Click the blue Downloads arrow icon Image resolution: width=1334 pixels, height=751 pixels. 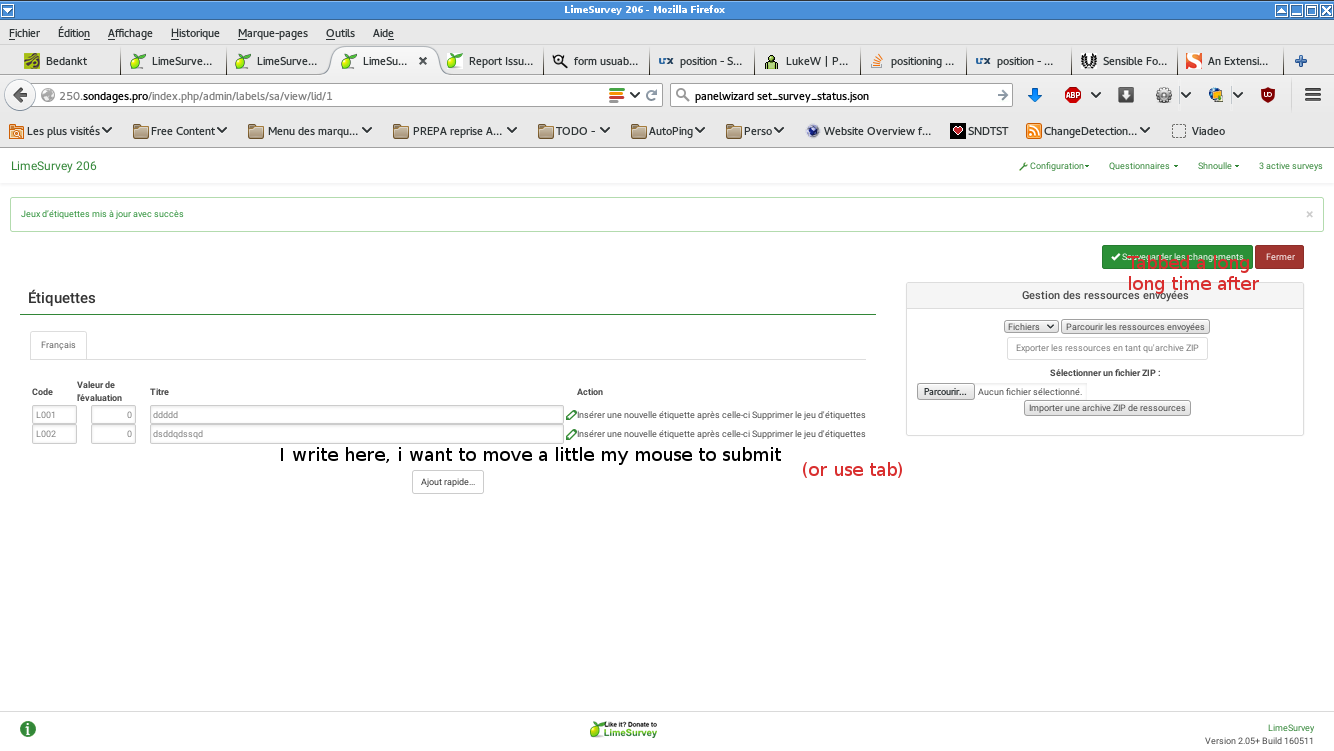[1035, 95]
